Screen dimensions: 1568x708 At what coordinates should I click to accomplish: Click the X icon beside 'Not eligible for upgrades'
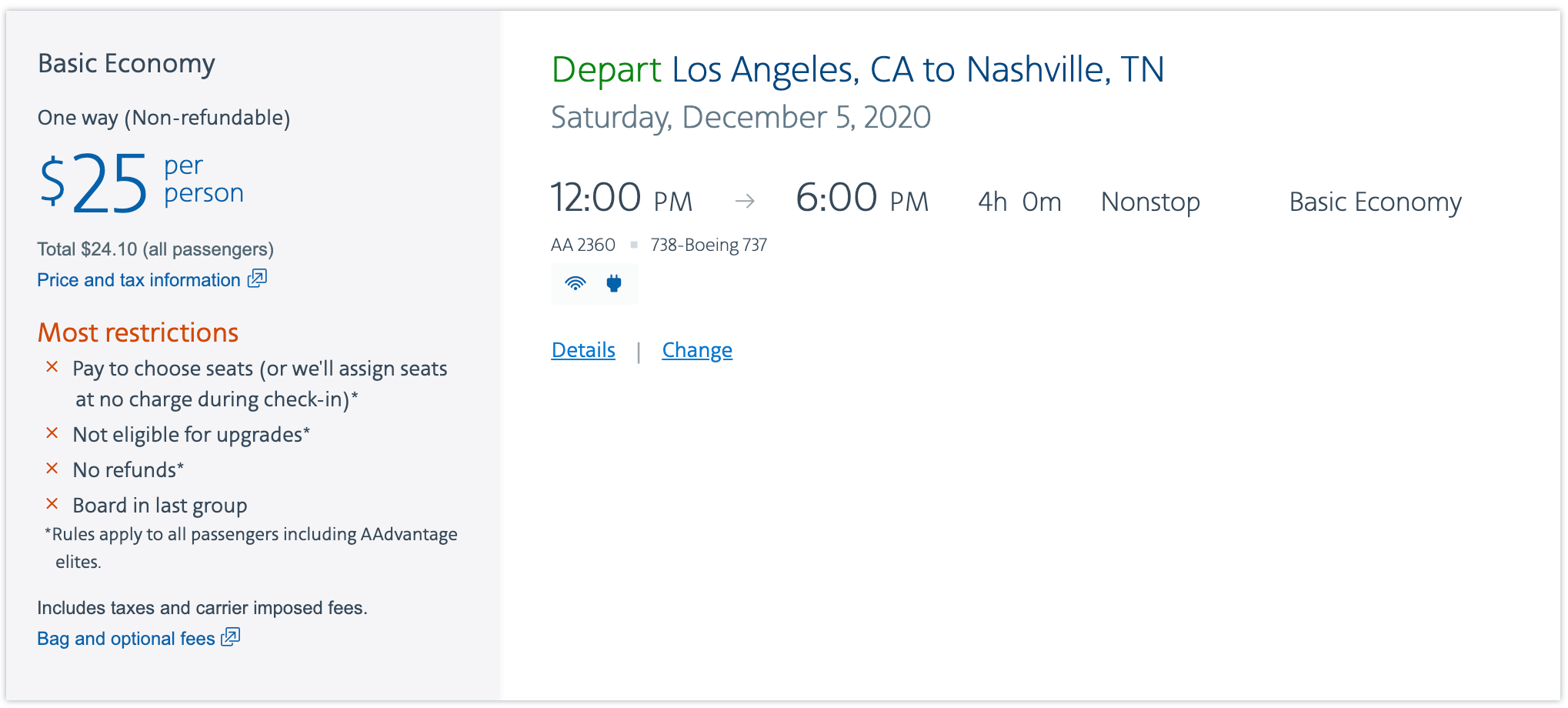pyautogui.click(x=52, y=433)
